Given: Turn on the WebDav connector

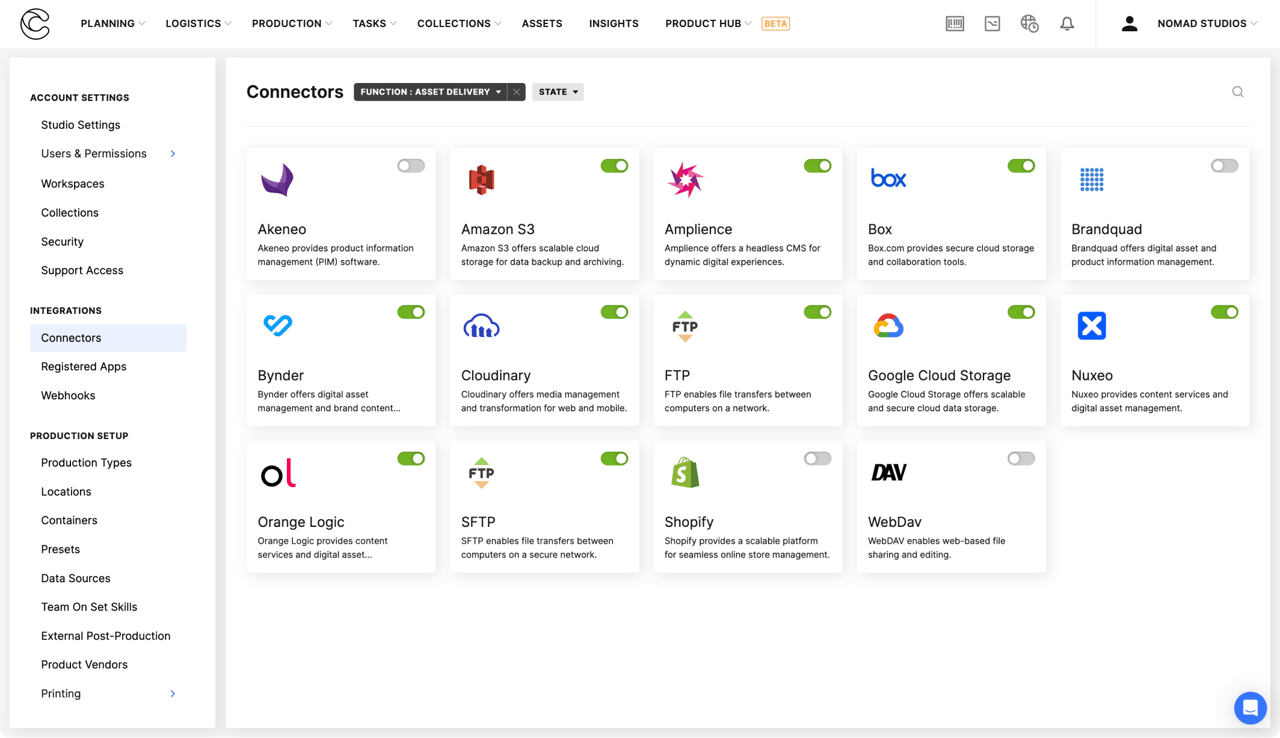Looking at the screenshot, I should pos(1021,459).
